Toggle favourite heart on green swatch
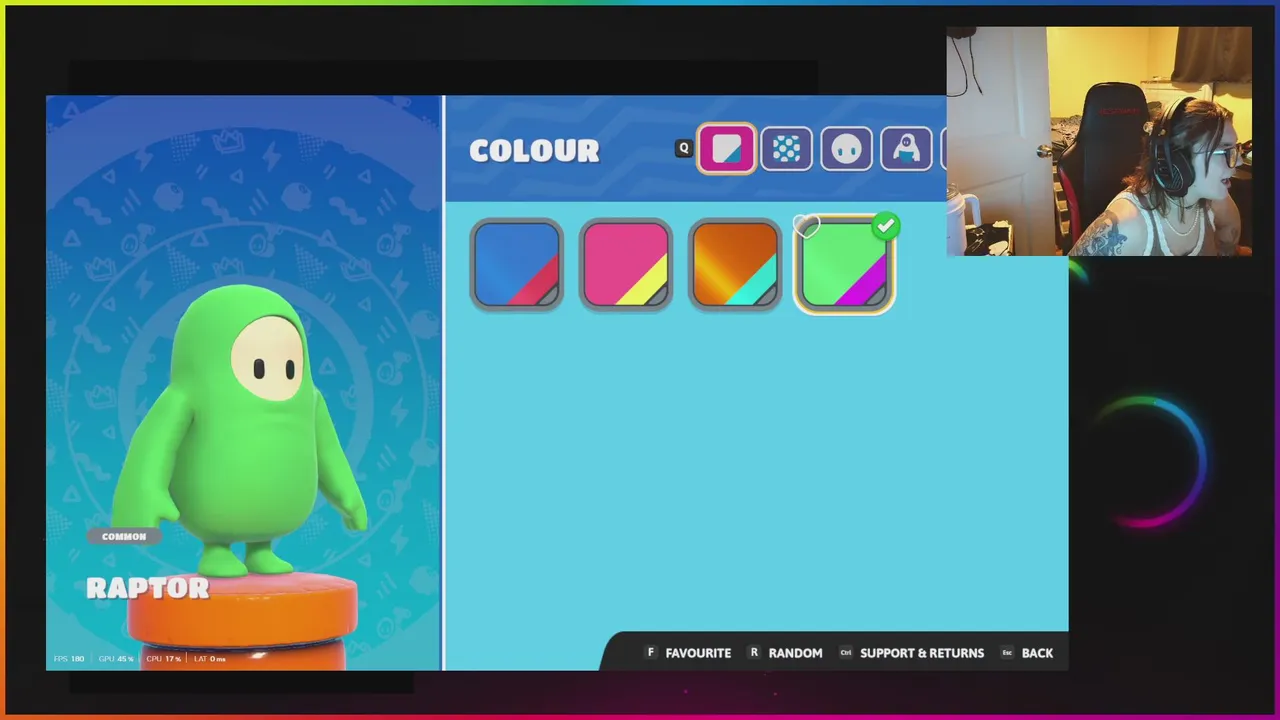 pyautogui.click(x=806, y=227)
